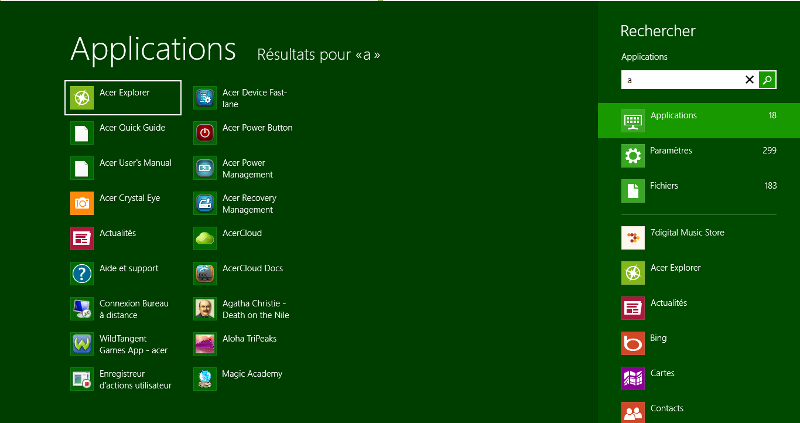The height and width of the screenshot is (423, 800).
Task: Filter results by Applications category
Action: click(699, 120)
